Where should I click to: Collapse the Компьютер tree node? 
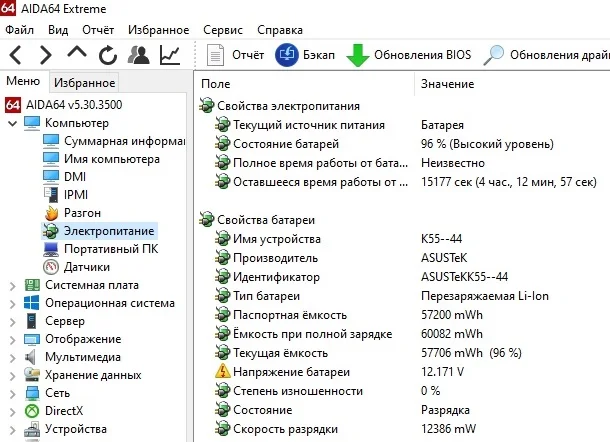coord(12,124)
